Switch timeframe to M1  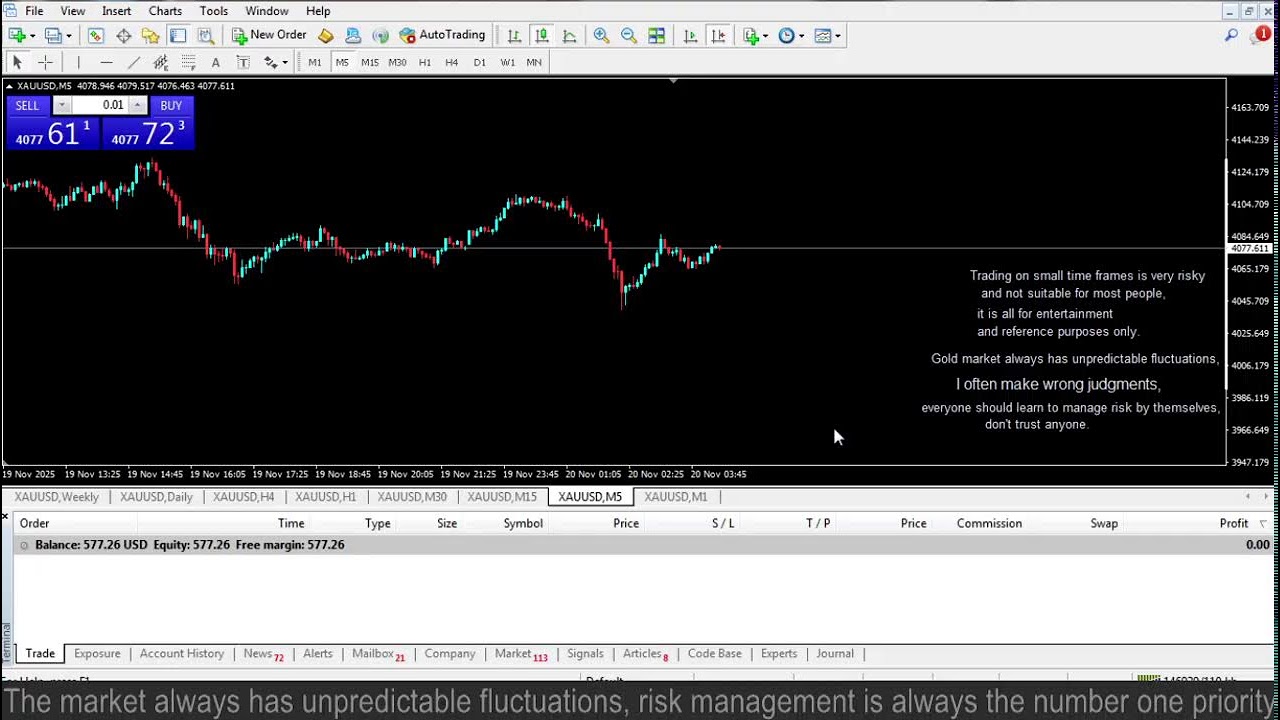tap(315, 62)
